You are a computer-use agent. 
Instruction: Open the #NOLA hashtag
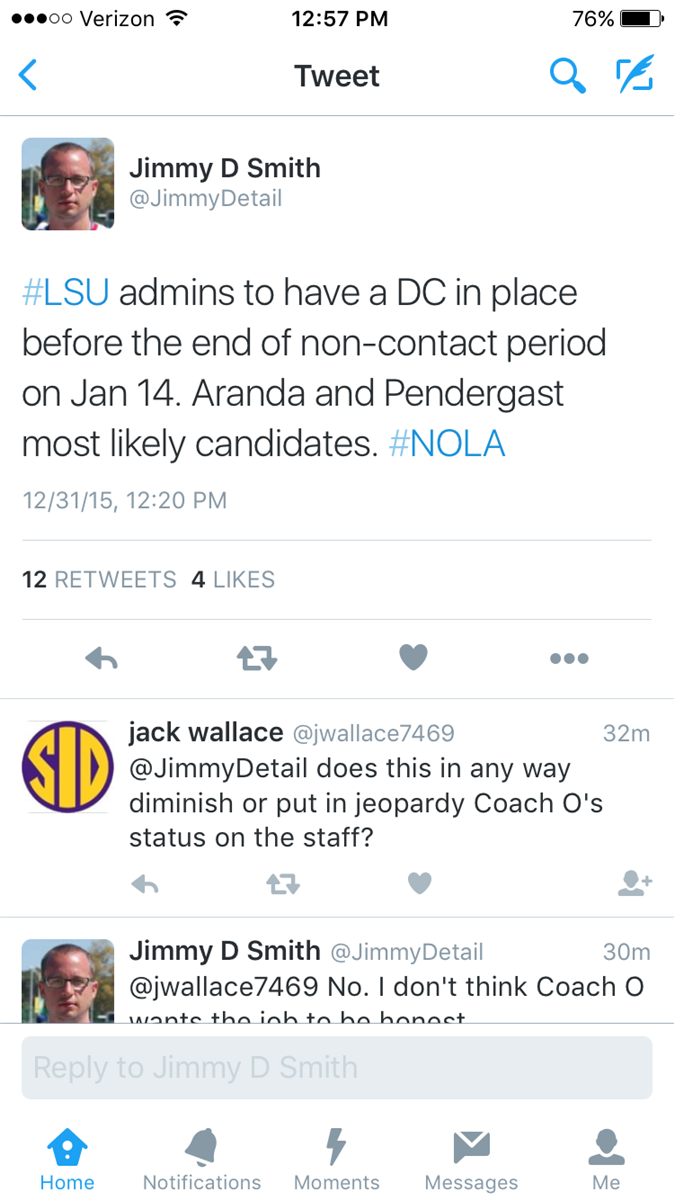coord(447,443)
